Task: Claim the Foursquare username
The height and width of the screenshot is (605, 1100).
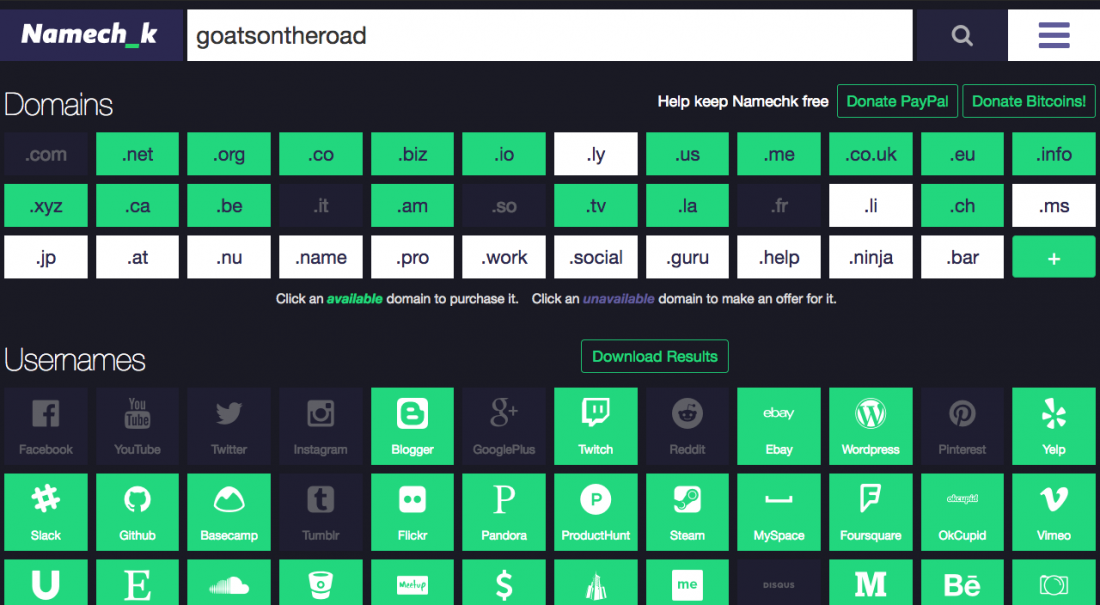Action: [871, 512]
